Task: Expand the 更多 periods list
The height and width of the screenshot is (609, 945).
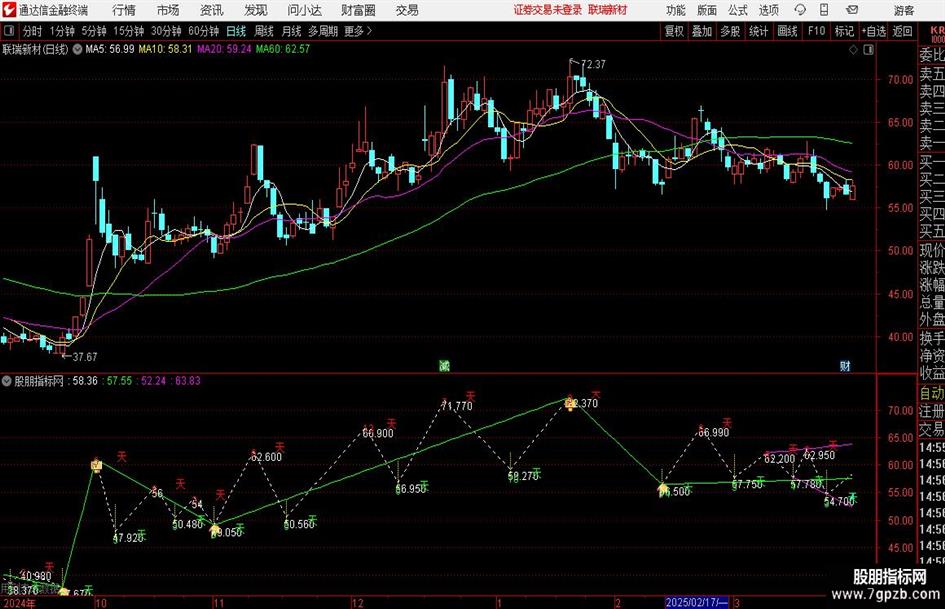Action: tap(359, 31)
